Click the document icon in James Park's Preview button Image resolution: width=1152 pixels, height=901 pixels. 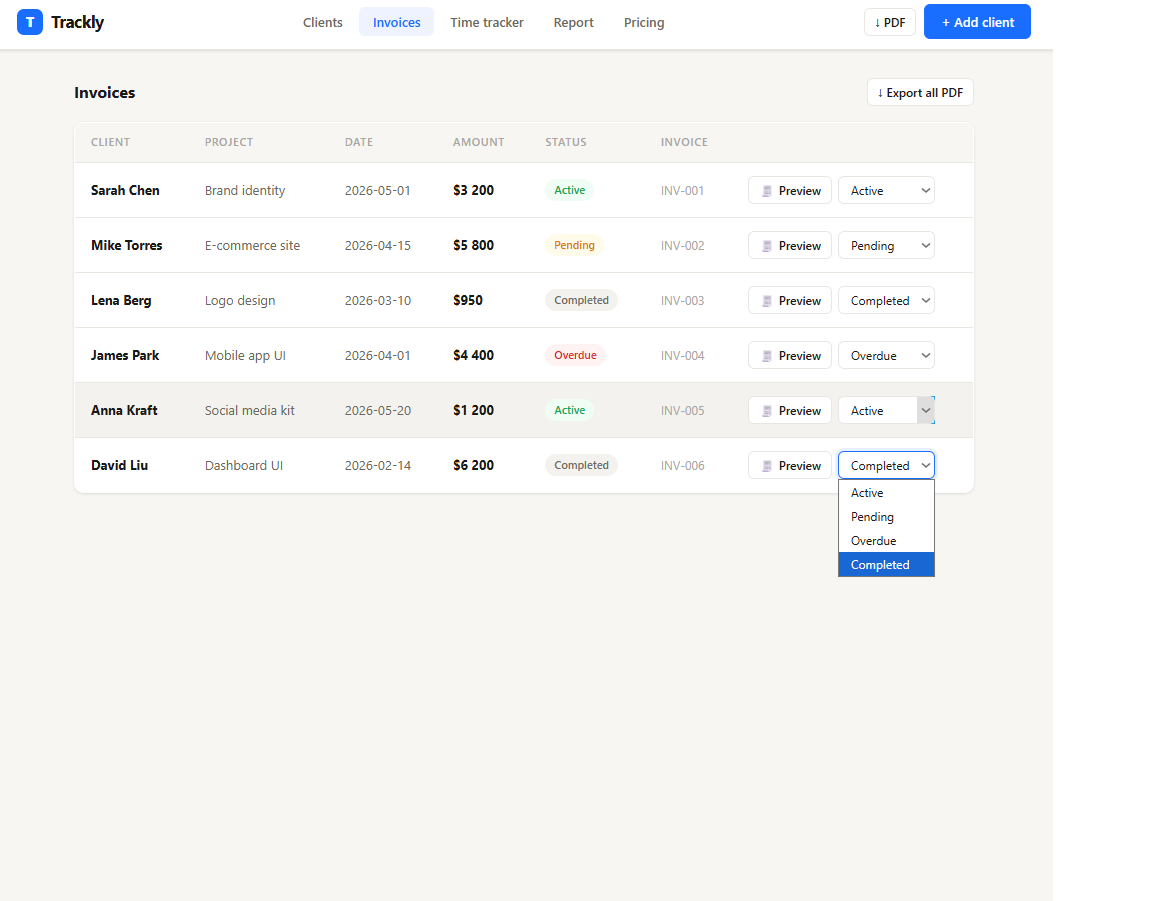click(766, 356)
